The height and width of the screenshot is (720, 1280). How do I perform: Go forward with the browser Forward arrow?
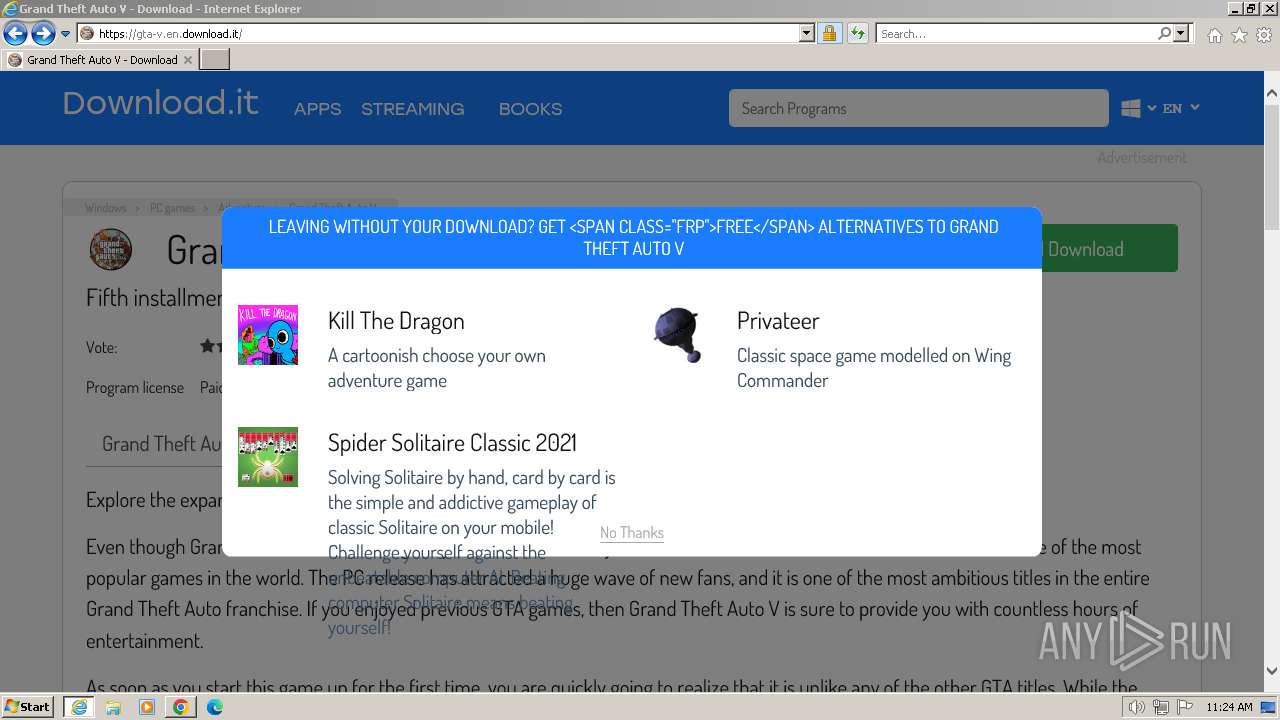(x=43, y=34)
